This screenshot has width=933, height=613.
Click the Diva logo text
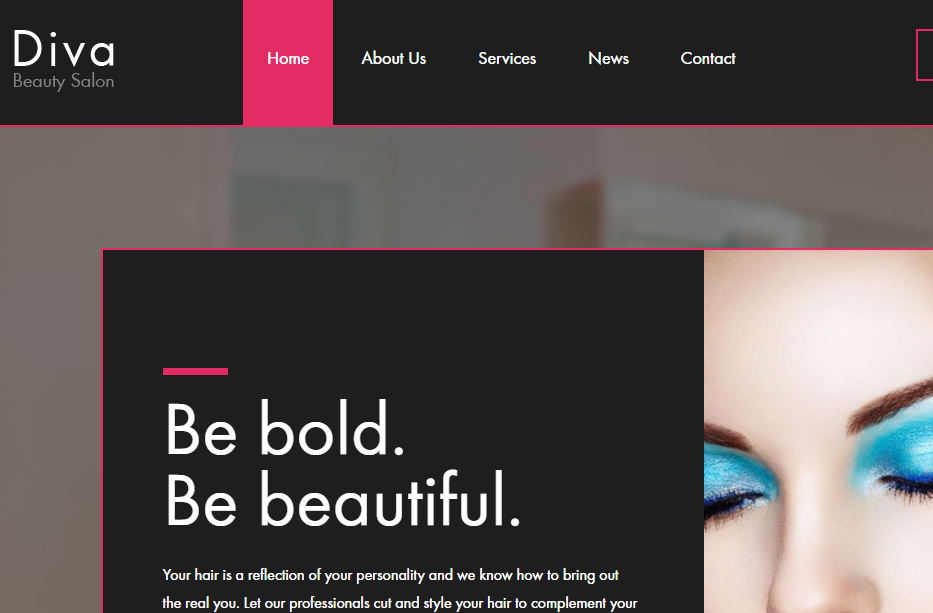click(64, 49)
